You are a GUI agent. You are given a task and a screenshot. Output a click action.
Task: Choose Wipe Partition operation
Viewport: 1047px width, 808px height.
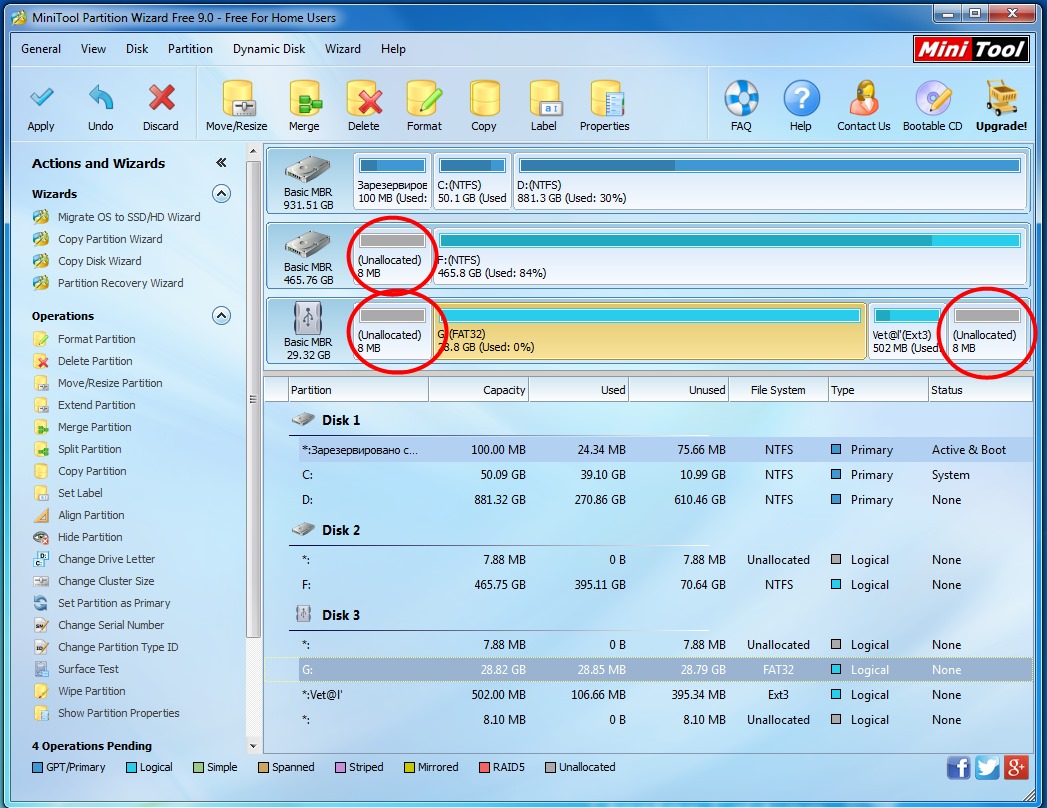[79, 691]
